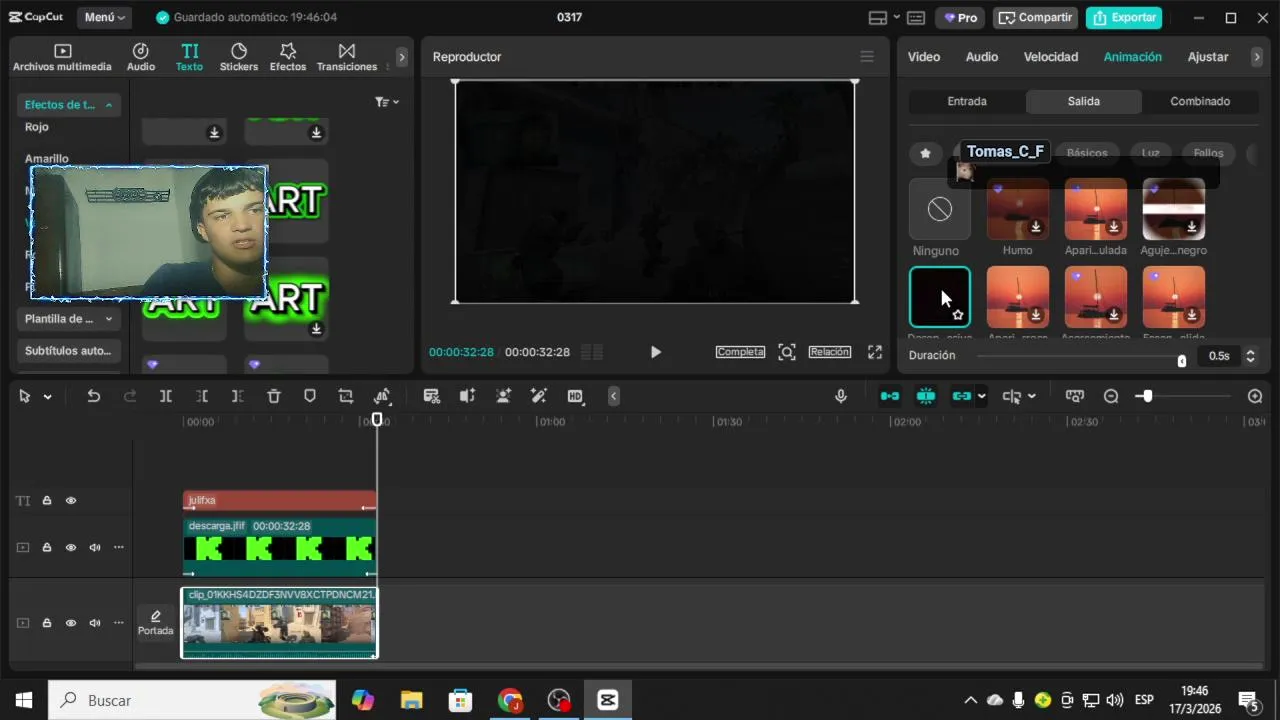The image size is (1280, 720).
Task: Apply the Agujero negro exit animation
Action: click(1173, 209)
